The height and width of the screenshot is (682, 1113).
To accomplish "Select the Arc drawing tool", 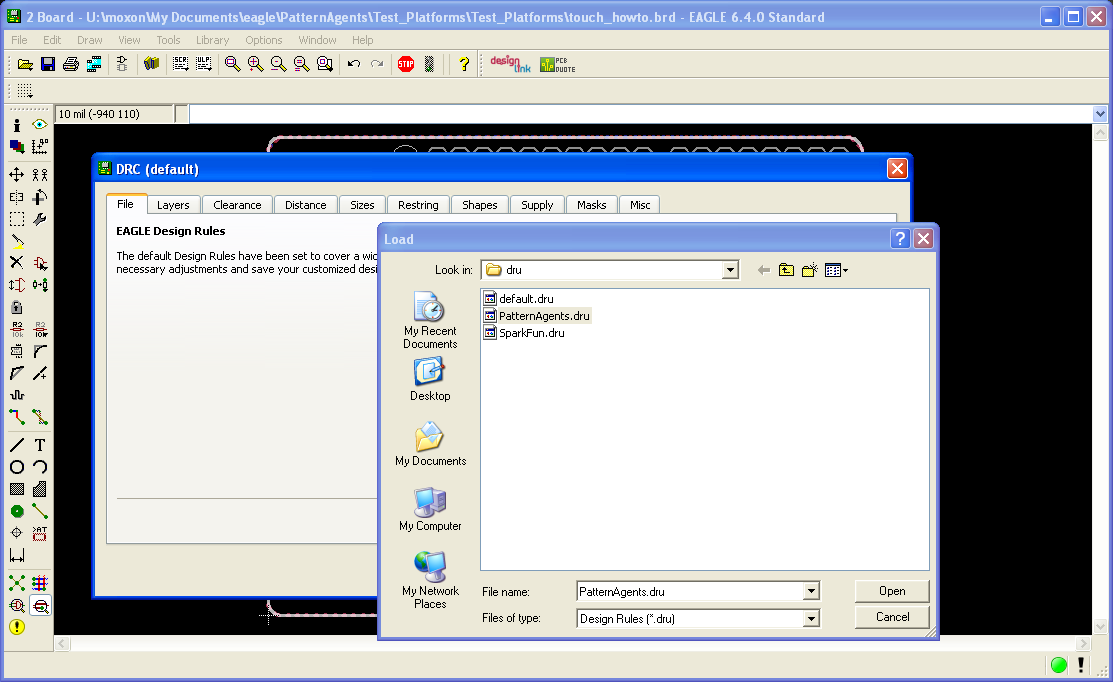I will 40,467.
